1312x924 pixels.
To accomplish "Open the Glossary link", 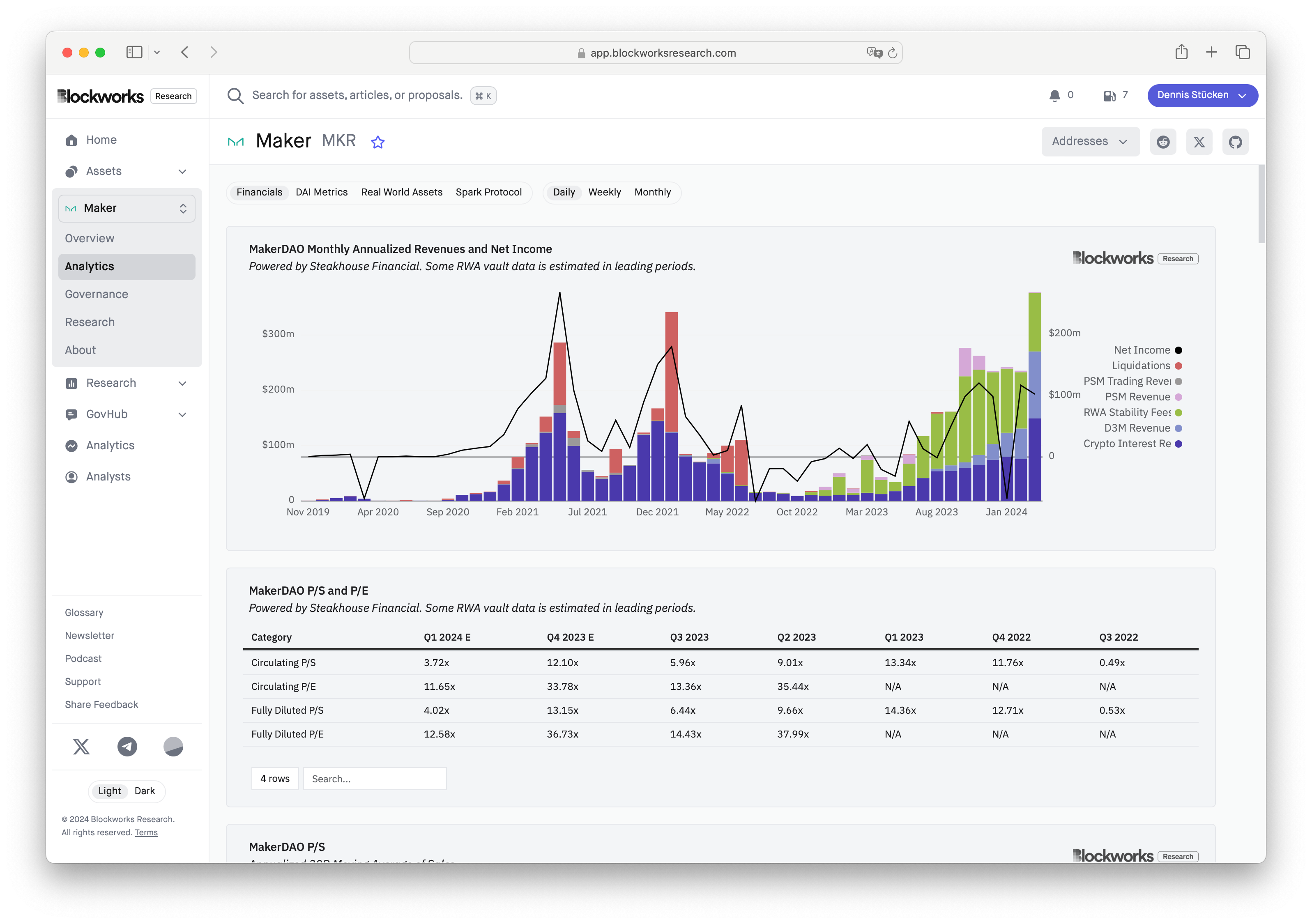I will 84,613.
